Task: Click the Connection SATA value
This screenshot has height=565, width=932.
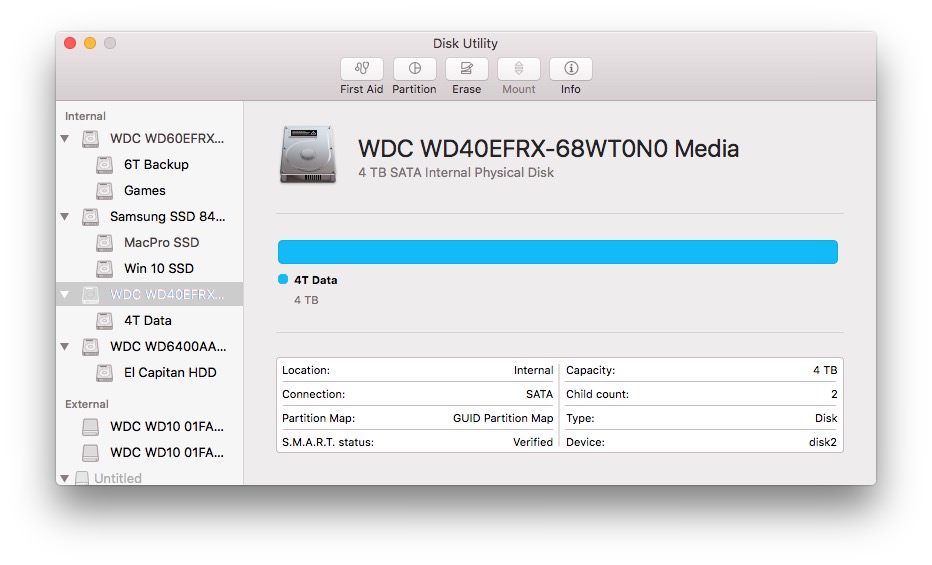Action: click(x=539, y=394)
